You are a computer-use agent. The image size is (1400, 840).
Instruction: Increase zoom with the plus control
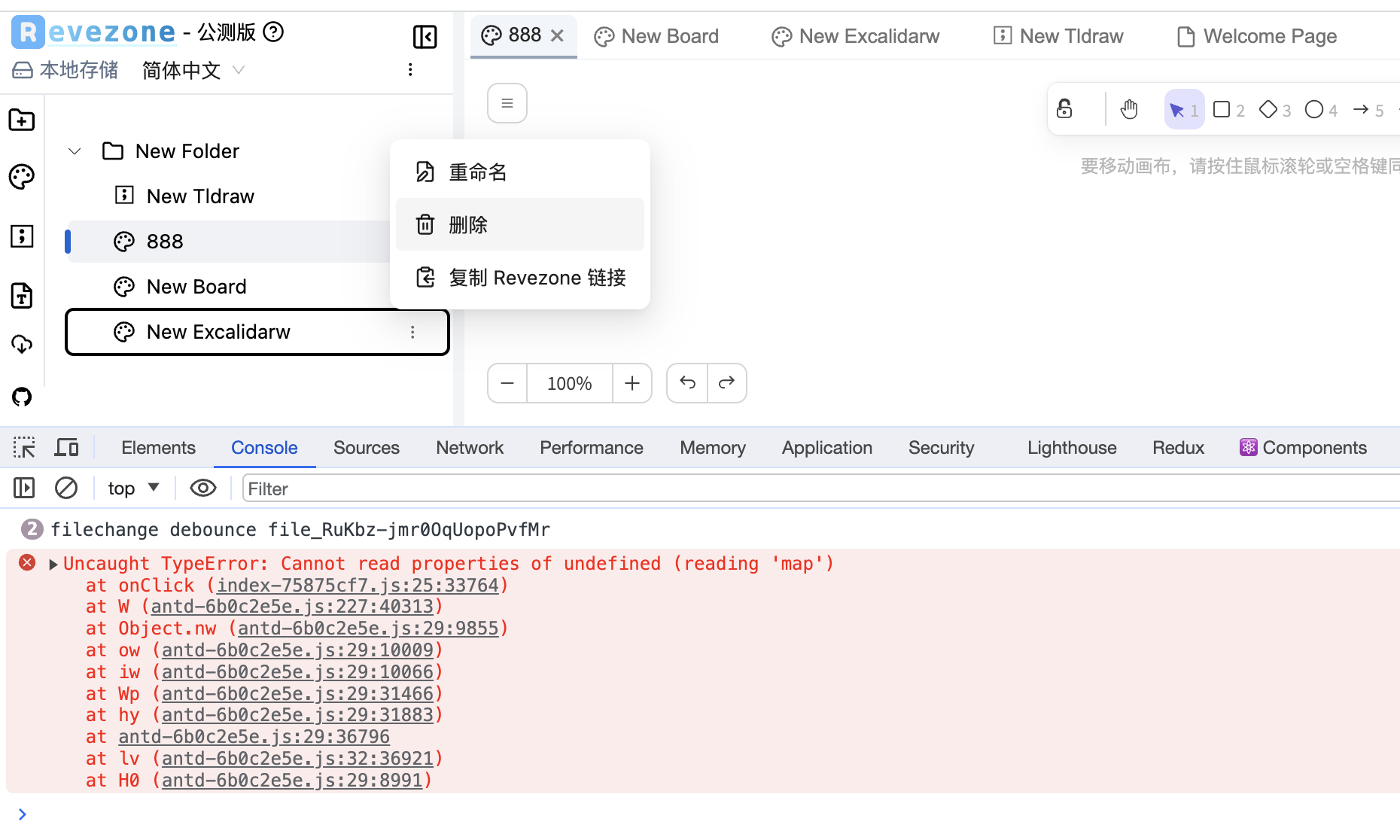(x=632, y=383)
